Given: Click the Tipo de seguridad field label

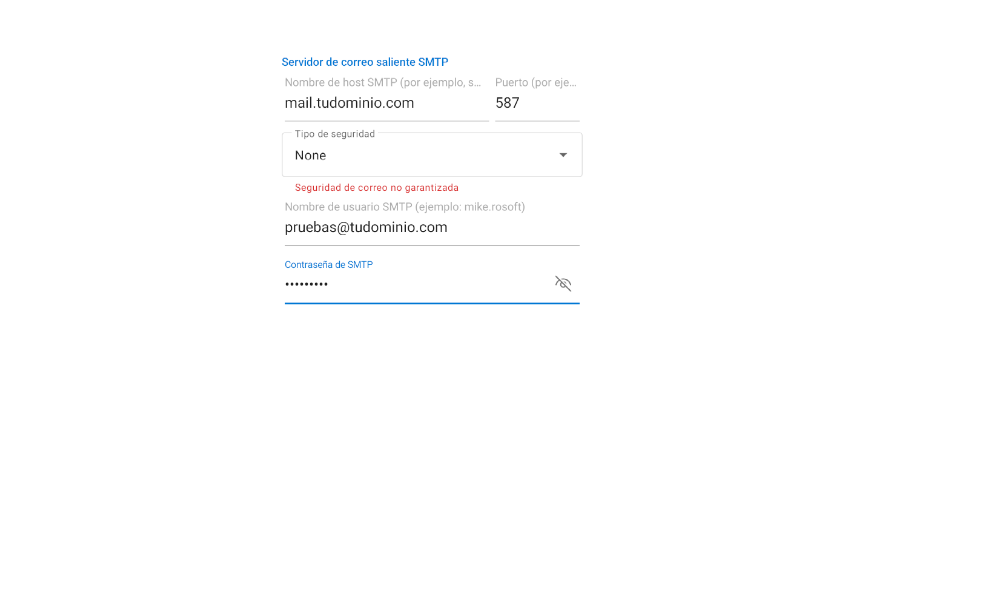Looking at the screenshot, I should pyautogui.click(x=335, y=134).
